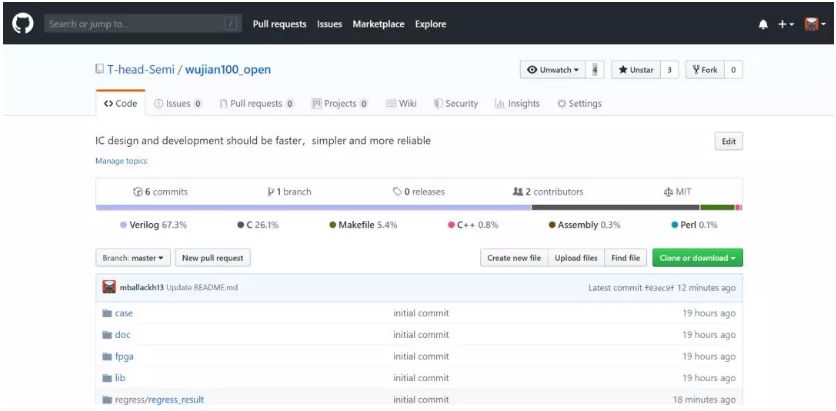The image size is (836, 411).
Task: Click the case folder icon
Action: point(107,313)
